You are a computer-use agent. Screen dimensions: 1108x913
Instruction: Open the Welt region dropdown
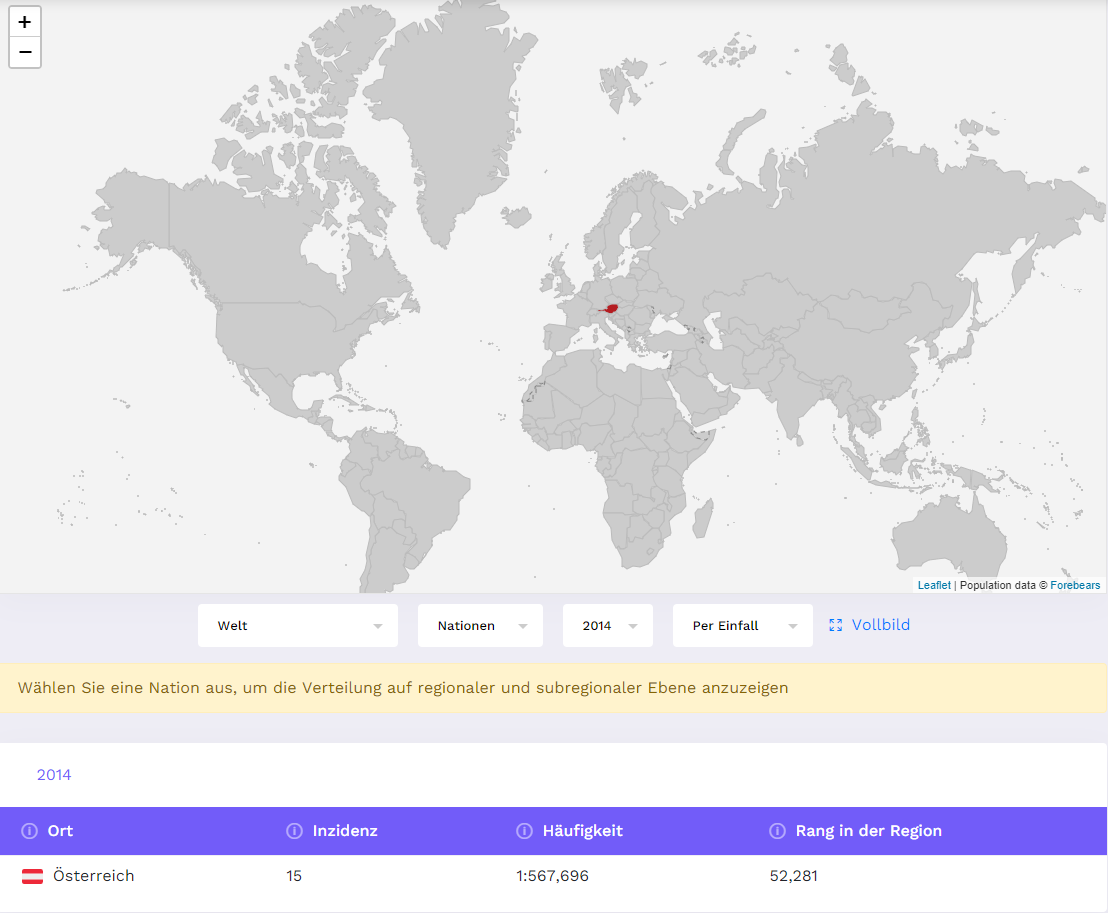point(297,626)
